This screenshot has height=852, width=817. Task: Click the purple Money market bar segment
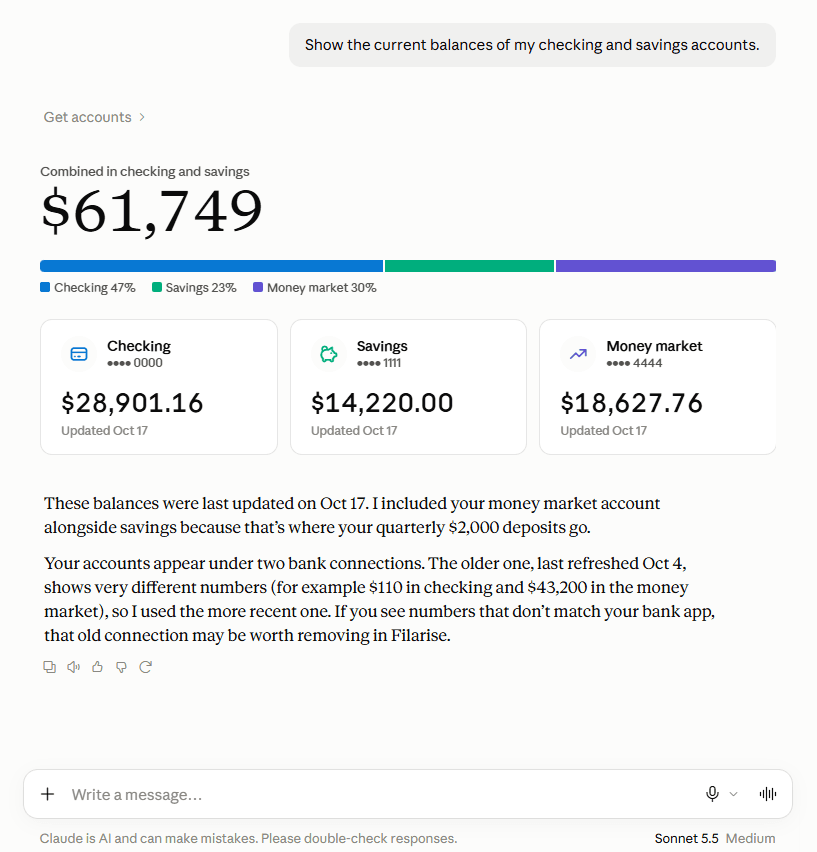pyautogui.click(x=665, y=266)
